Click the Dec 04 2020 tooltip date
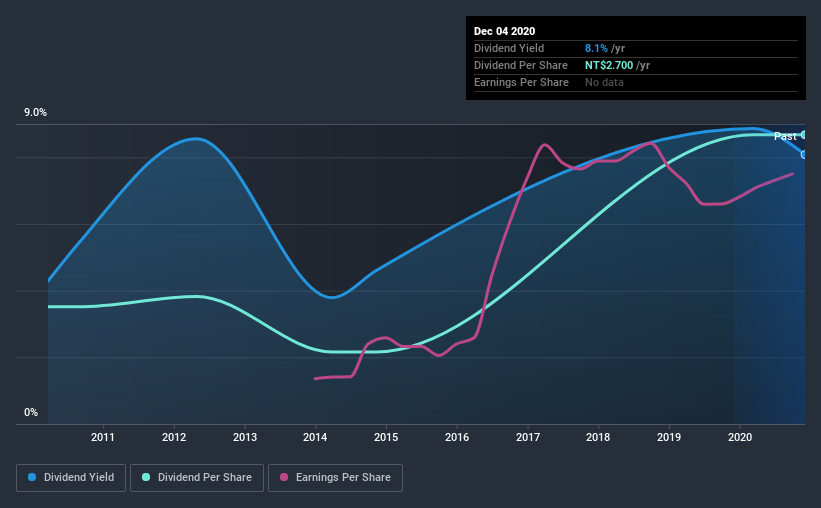821x508 pixels. [x=504, y=31]
